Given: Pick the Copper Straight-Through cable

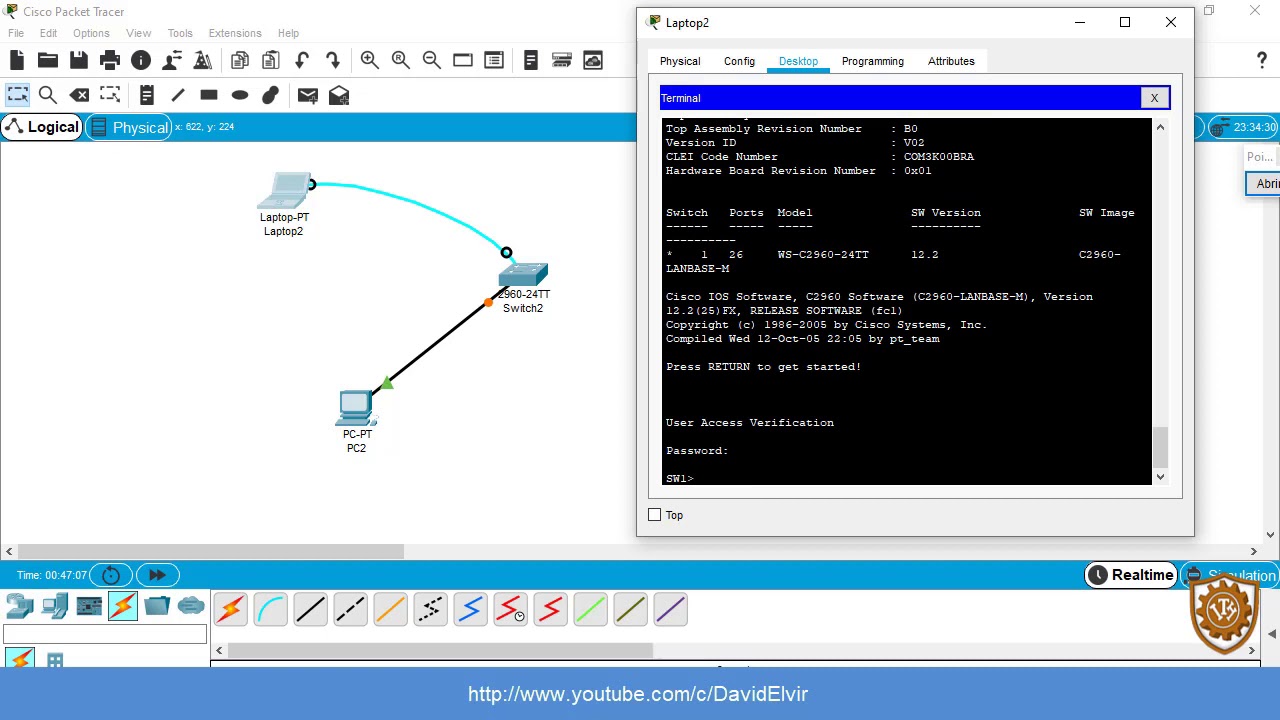Looking at the screenshot, I should (x=311, y=609).
